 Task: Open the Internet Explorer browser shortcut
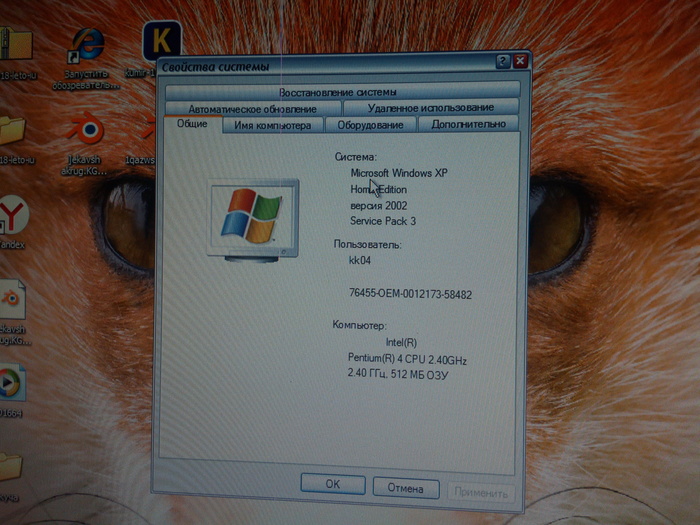click(x=87, y=44)
